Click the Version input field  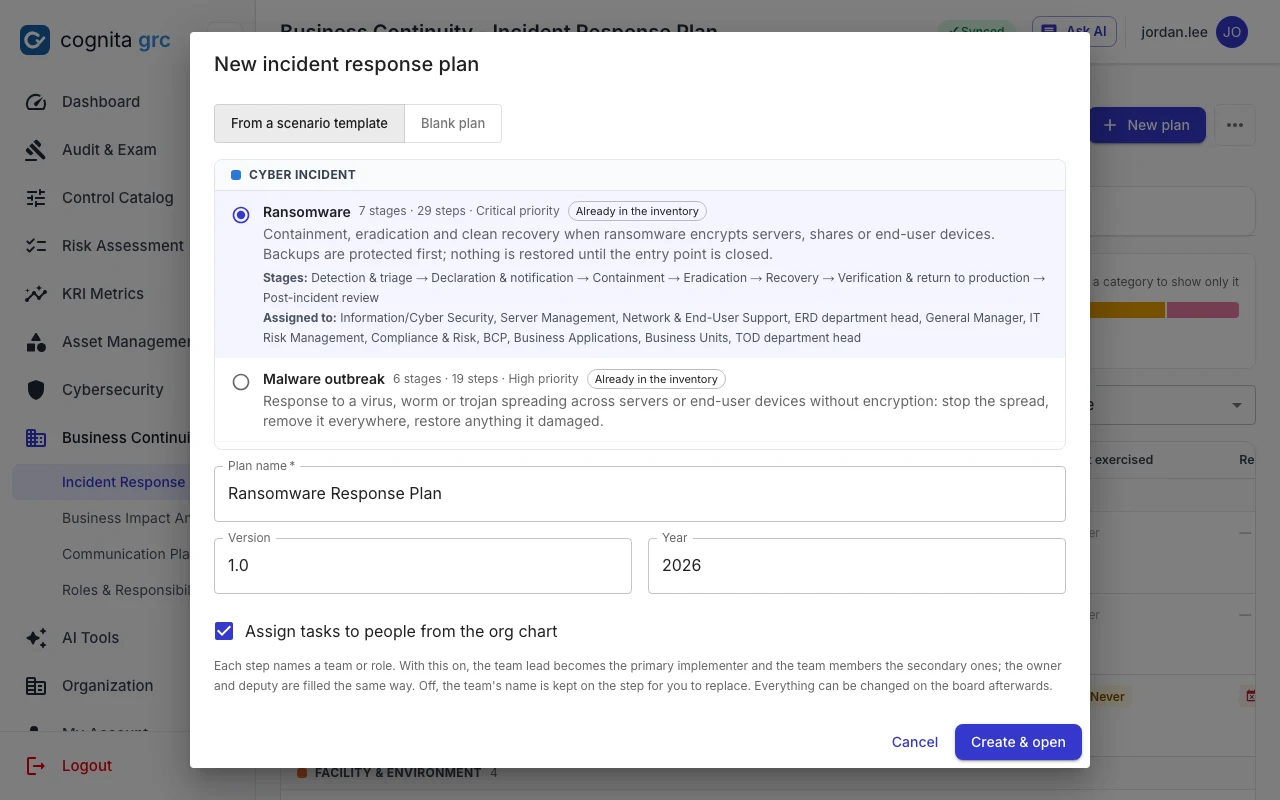[423, 565]
